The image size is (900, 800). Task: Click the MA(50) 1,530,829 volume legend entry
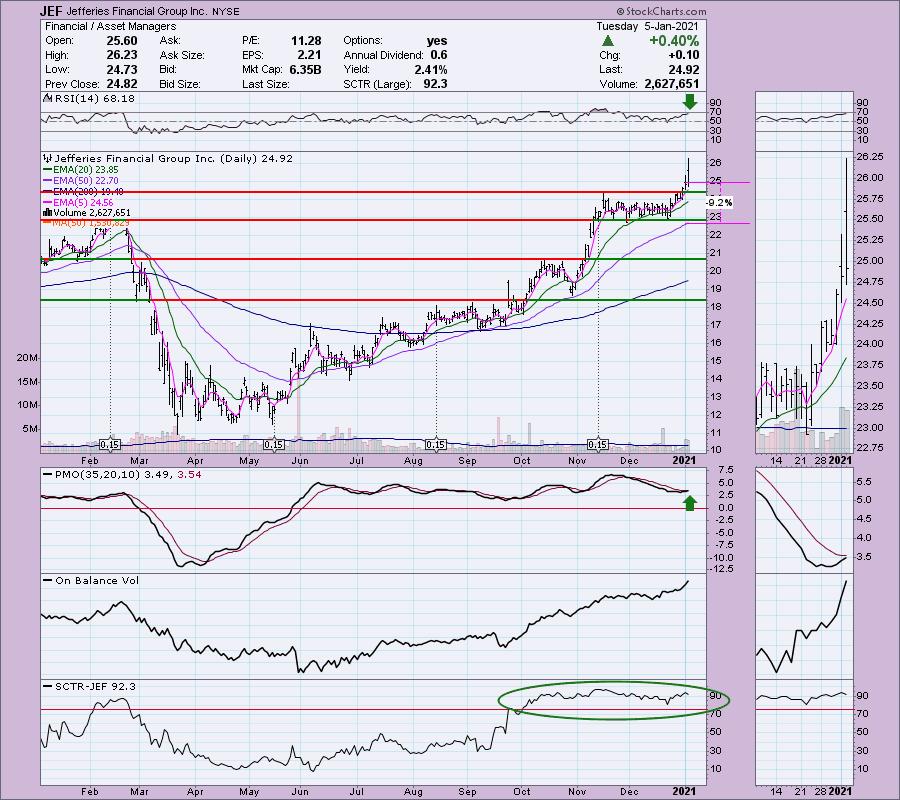point(91,223)
